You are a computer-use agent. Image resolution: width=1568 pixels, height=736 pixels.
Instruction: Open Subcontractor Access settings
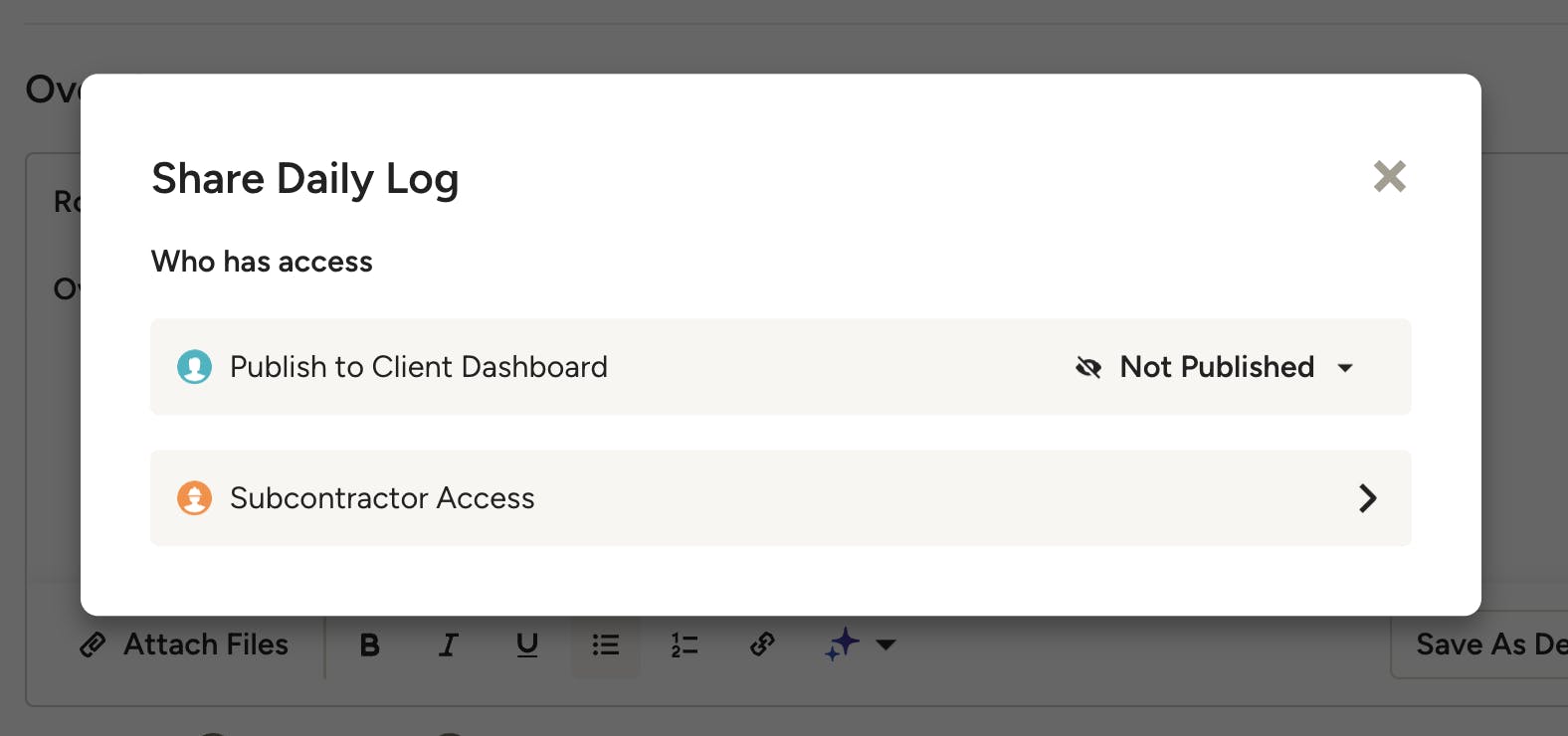(x=780, y=498)
